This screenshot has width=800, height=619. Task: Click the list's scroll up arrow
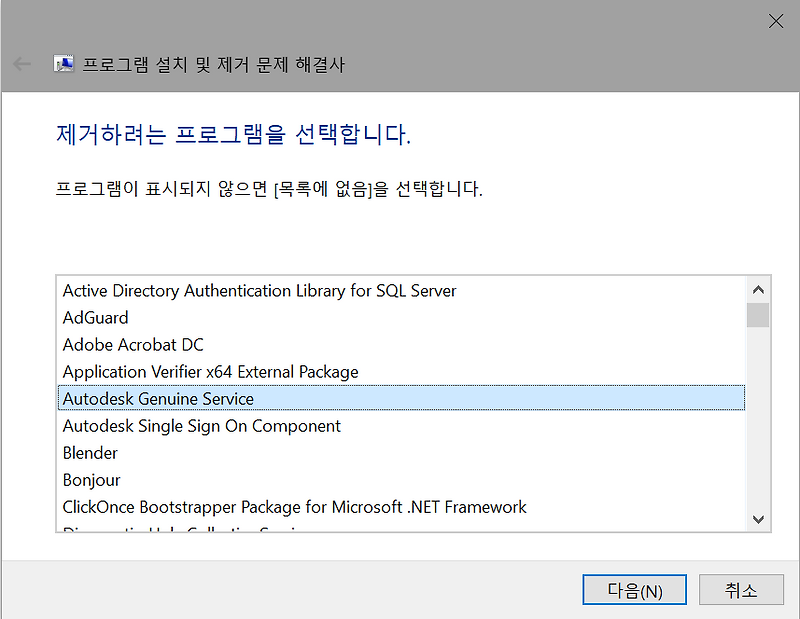[x=758, y=290]
